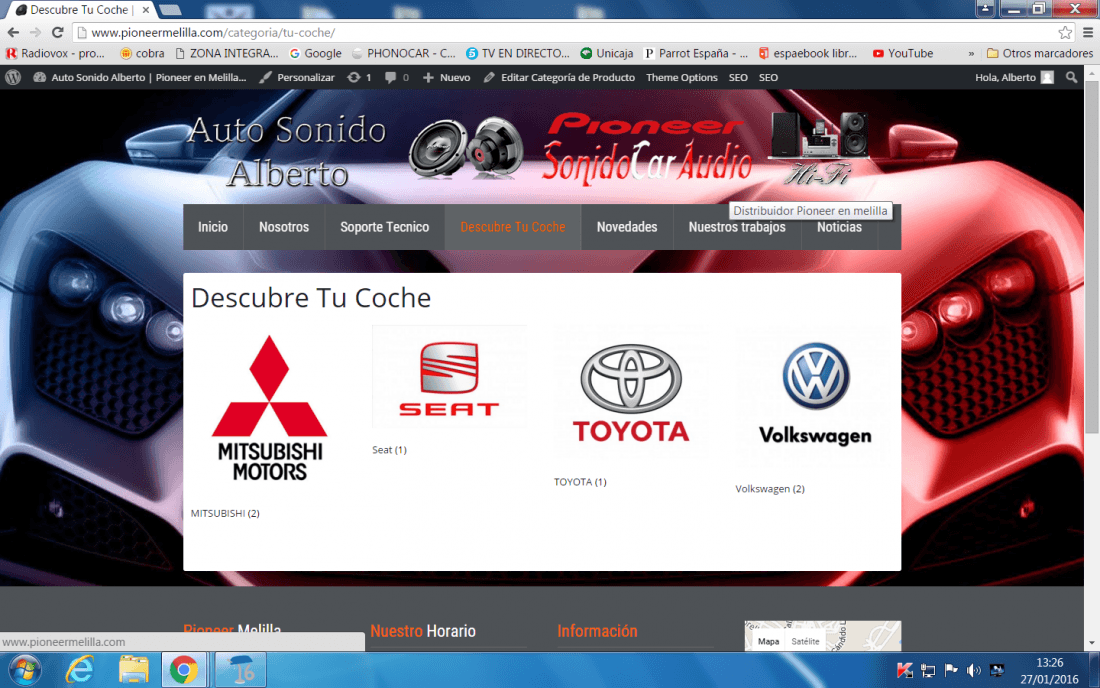1100x688 pixels.
Task: Click the Volkswagen logo image
Action: pyautogui.click(x=816, y=395)
